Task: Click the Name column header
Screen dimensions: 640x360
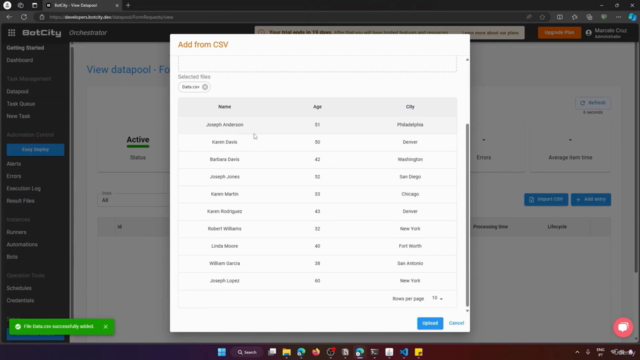Action: tap(224, 107)
